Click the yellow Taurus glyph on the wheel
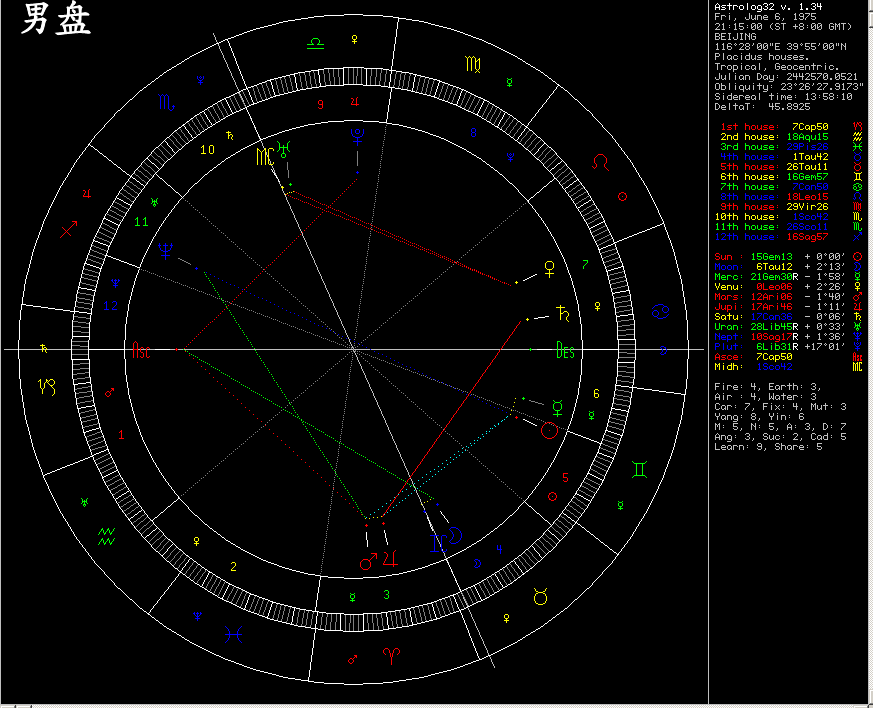The height and width of the screenshot is (708, 873). point(541,597)
